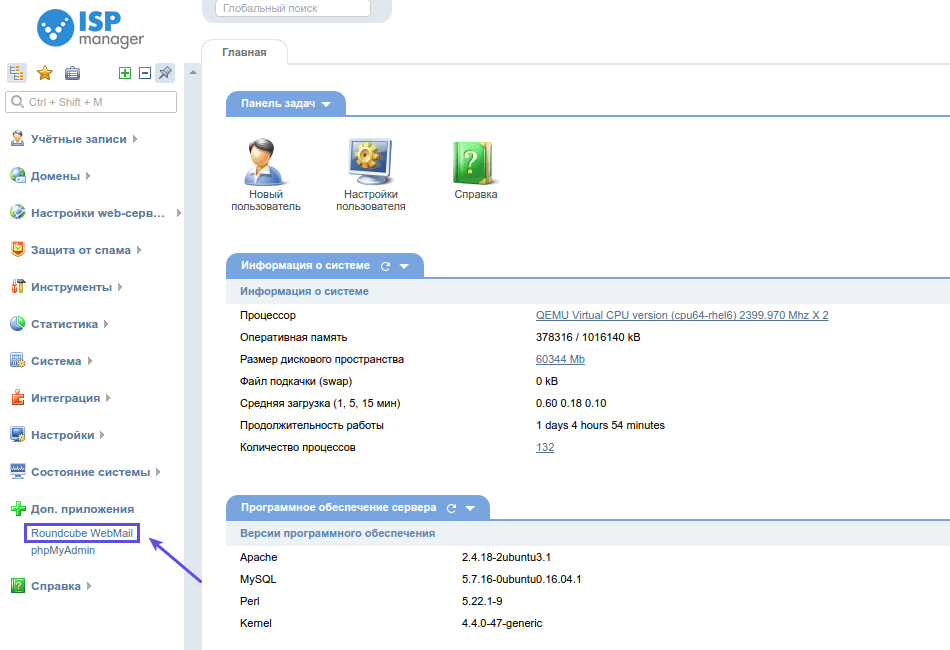Click the Настройки web-сервера icon
Viewport: 950px width, 650px height.
[18, 213]
